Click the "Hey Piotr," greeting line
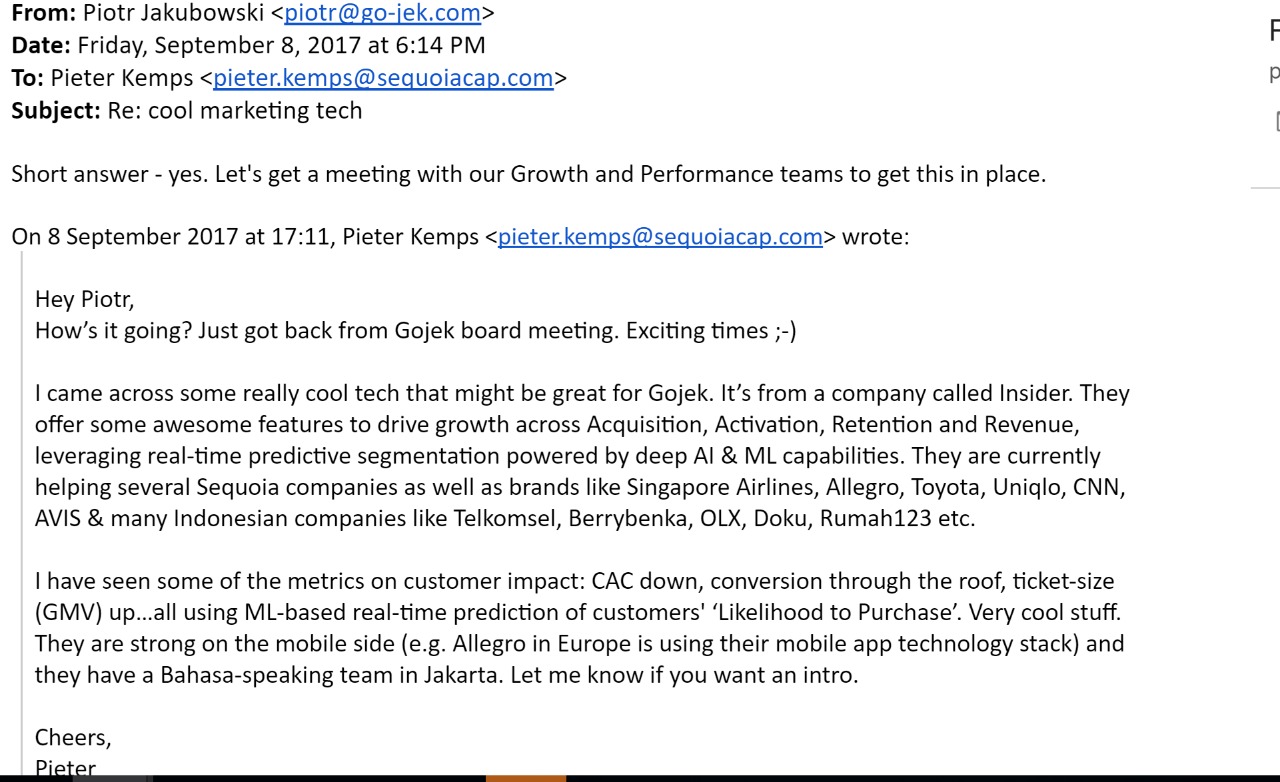 84,299
